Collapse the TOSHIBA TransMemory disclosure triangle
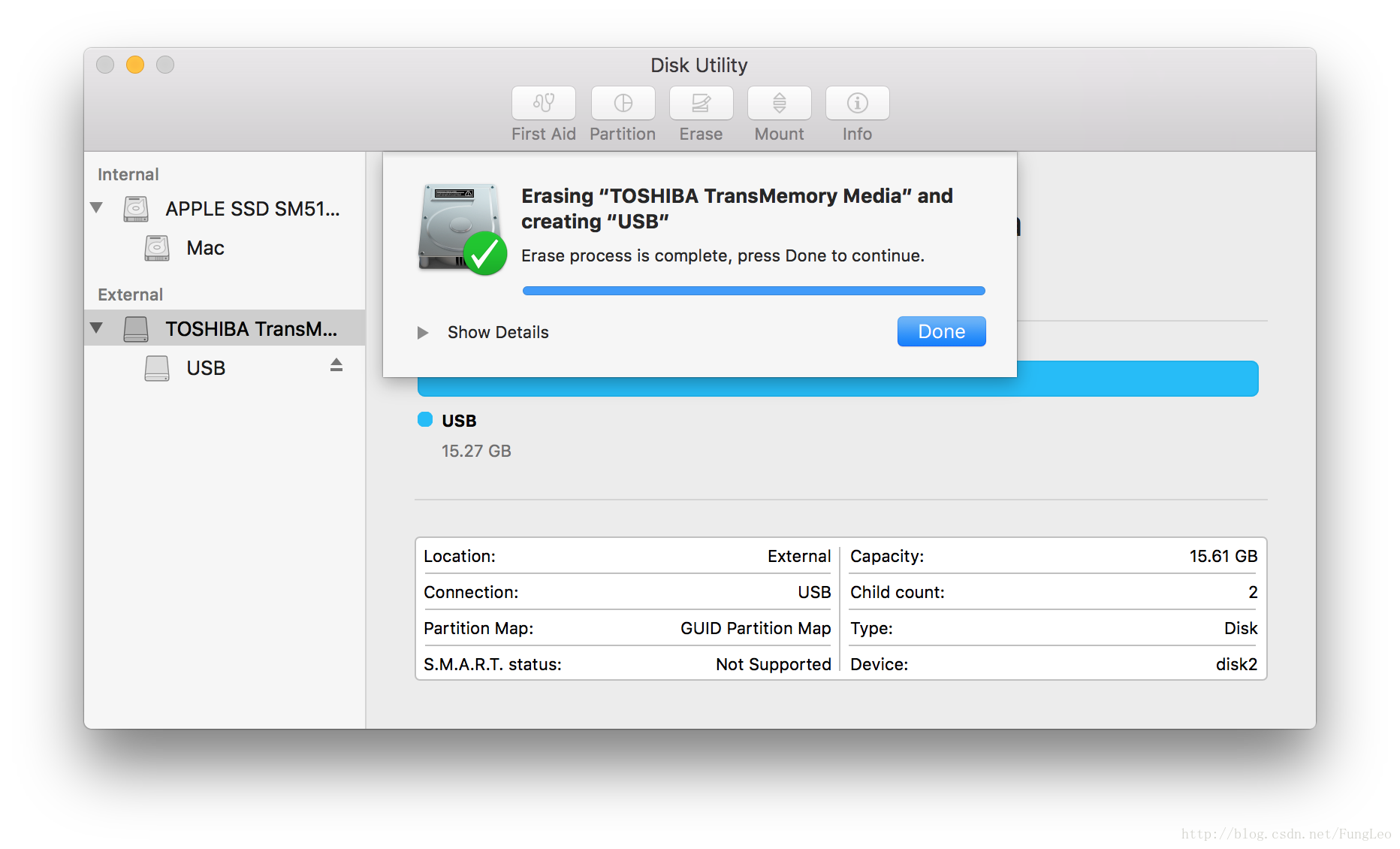The width and height of the screenshot is (1400, 849). tap(96, 328)
